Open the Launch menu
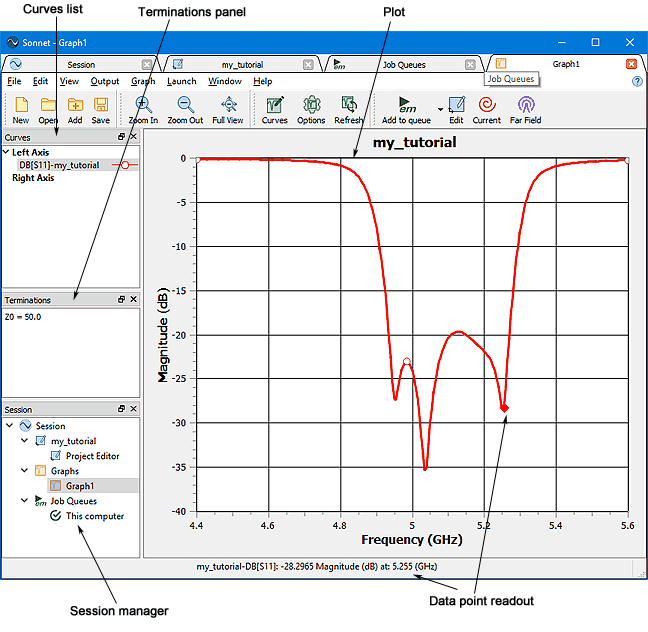The width and height of the screenshot is (648, 632). [x=181, y=81]
